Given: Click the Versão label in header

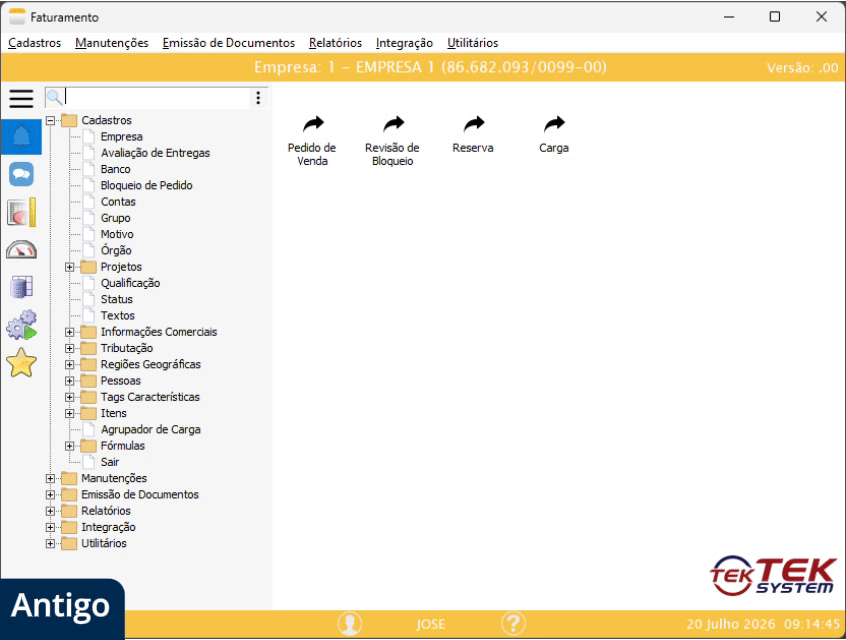Looking at the screenshot, I should pos(802,68).
